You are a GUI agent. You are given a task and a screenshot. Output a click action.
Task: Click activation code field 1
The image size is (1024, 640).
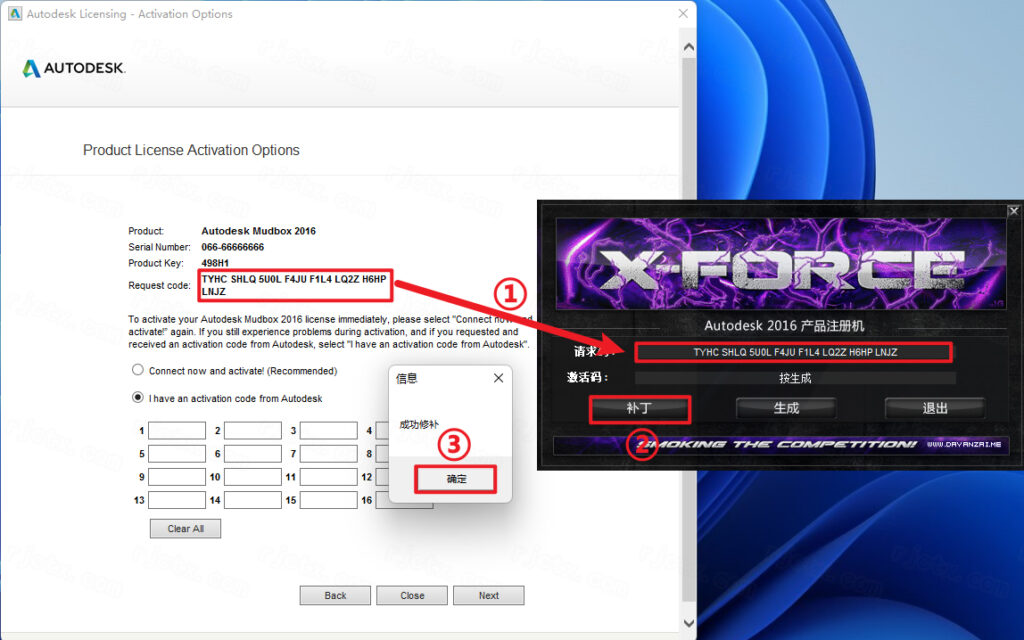tap(177, 430)
